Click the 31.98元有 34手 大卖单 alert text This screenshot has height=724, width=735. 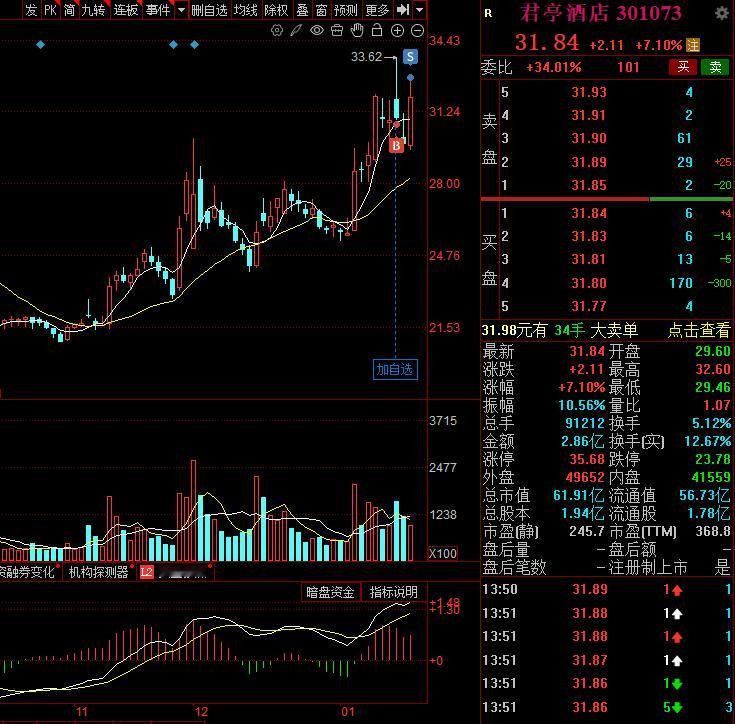tap(560, 330)
